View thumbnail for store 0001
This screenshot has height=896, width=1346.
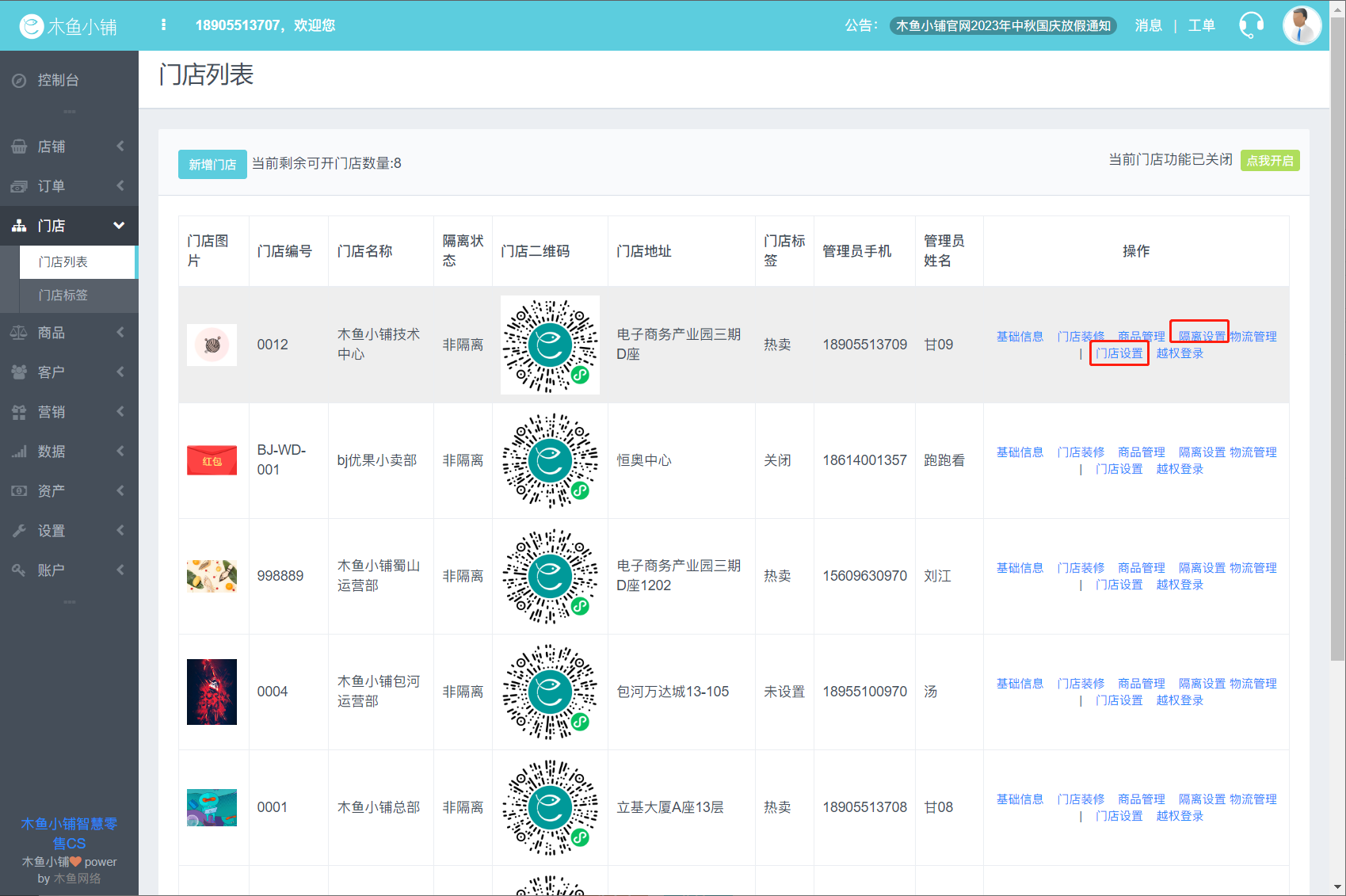click(x=212, y=807)
